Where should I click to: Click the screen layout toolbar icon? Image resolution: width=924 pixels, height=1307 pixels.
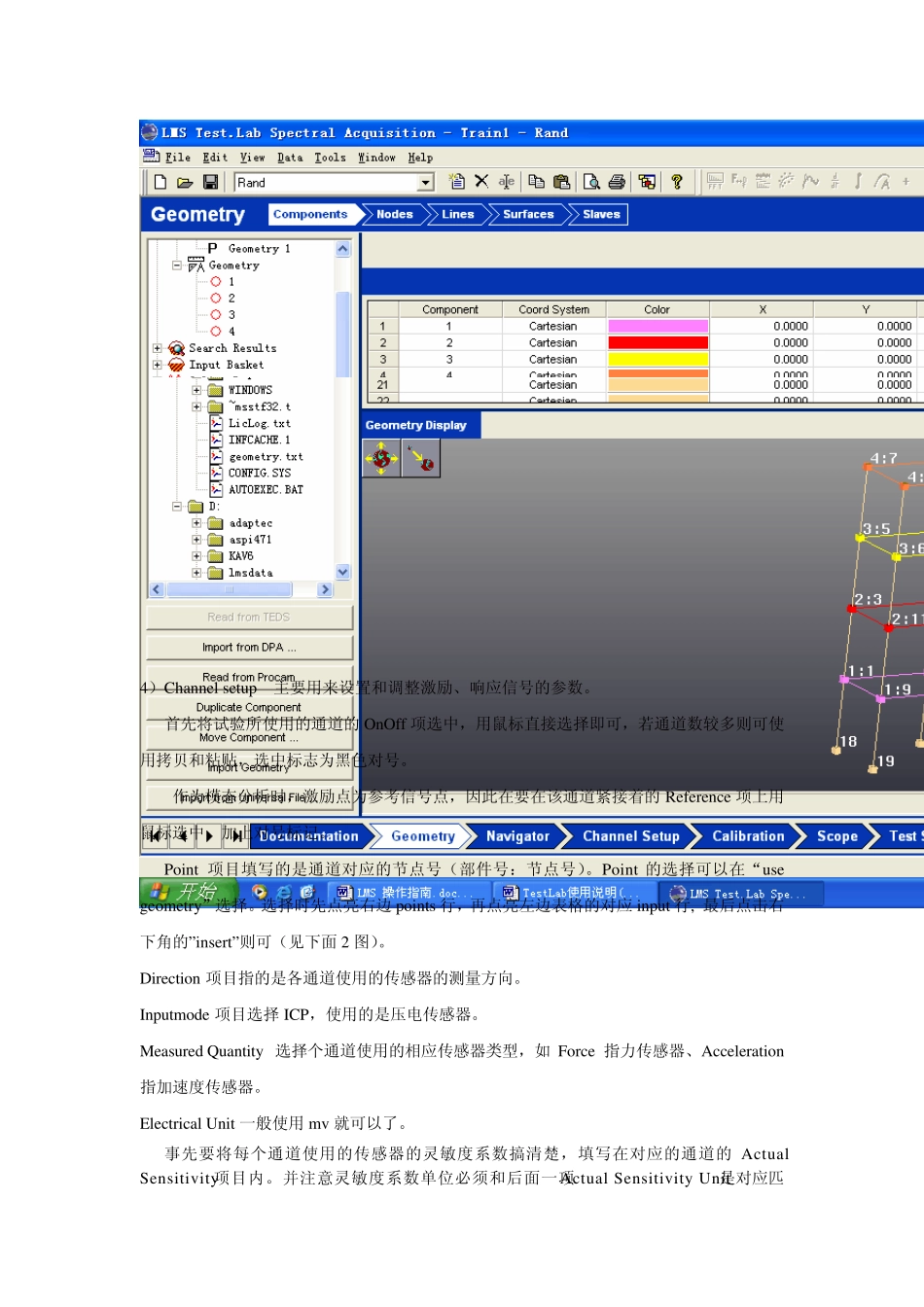tap(647, 181)
